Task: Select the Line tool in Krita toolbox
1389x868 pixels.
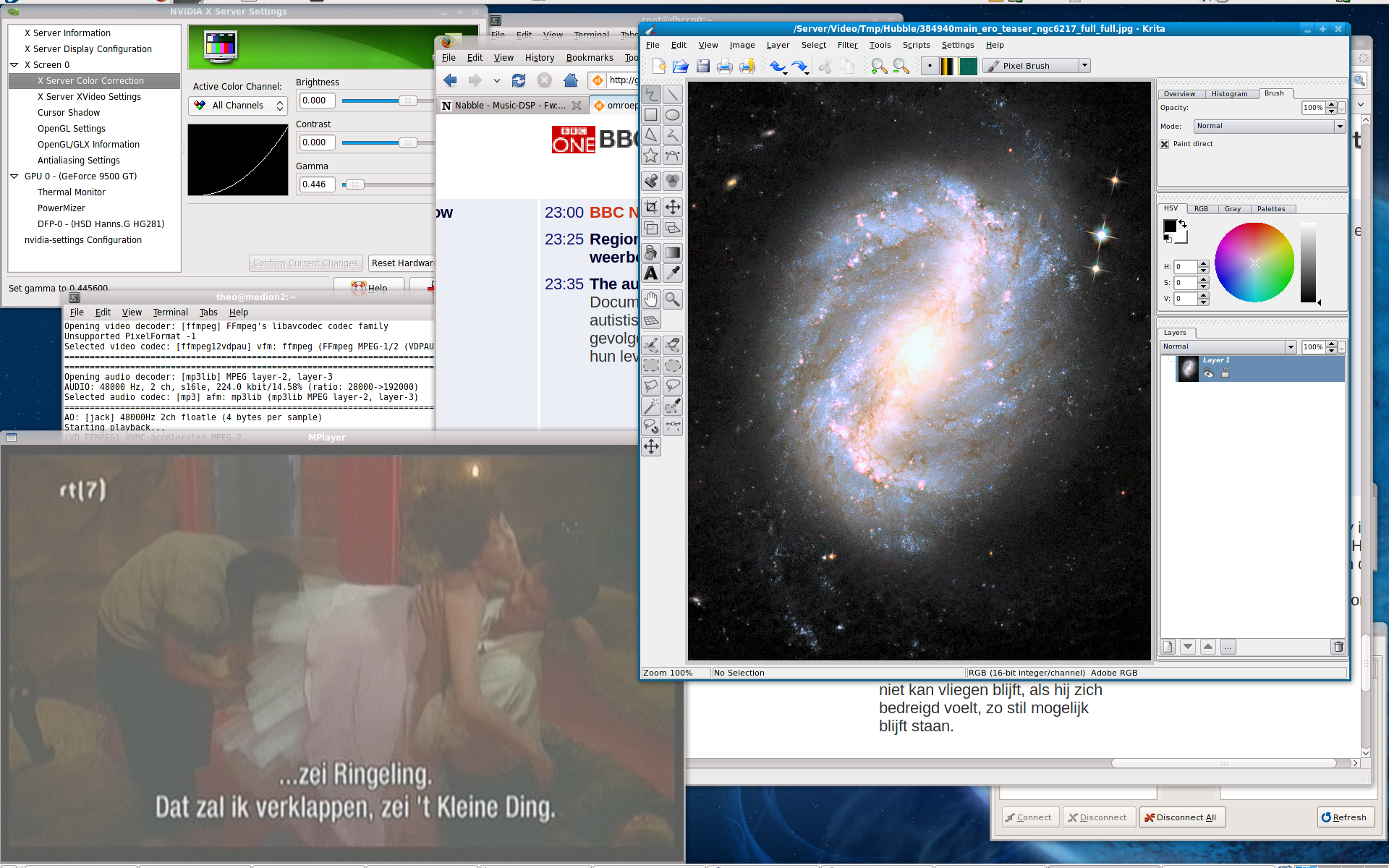Action: 673,95
